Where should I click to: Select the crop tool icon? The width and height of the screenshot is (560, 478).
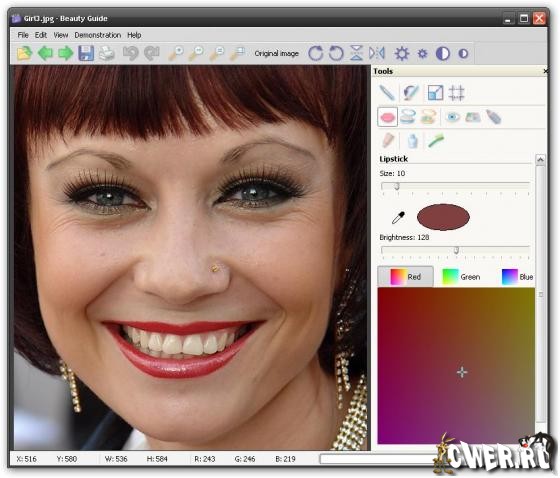click(456, 93)
